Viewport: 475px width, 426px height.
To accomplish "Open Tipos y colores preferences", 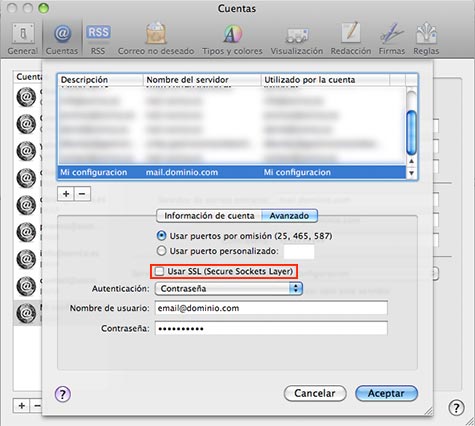I will (232, 39).
